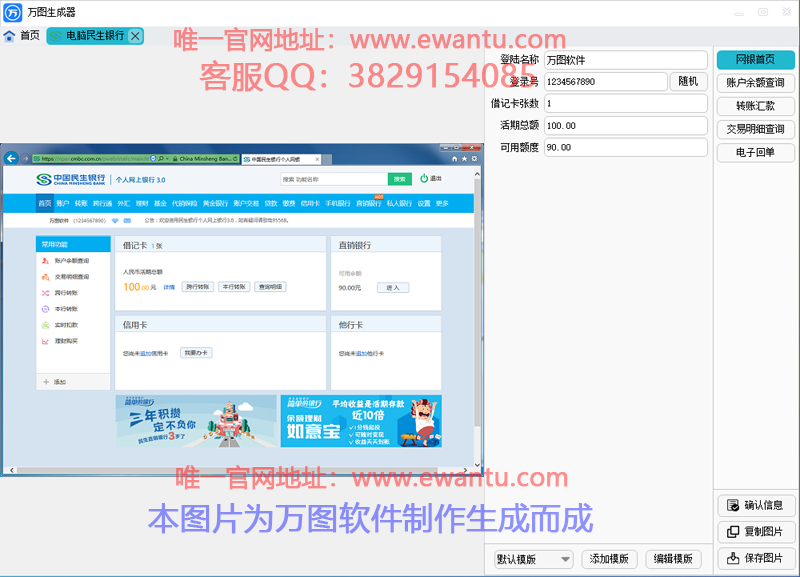The width and height of the screenshot is (800, 577).
Task: Click the address bar dropdown arrow in preview
Action: tap(168, 159)
